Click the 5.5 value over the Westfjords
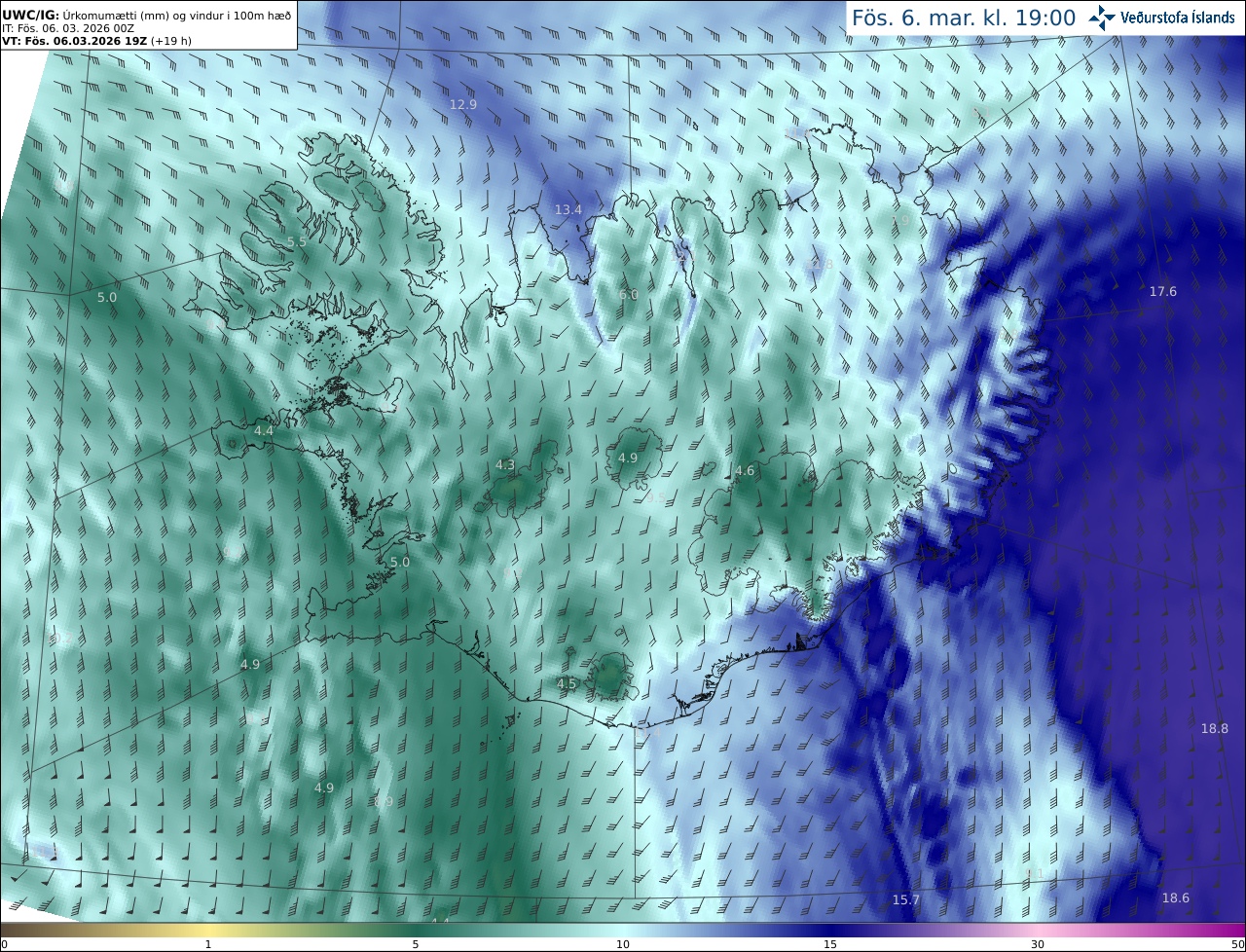 point(297,241)
